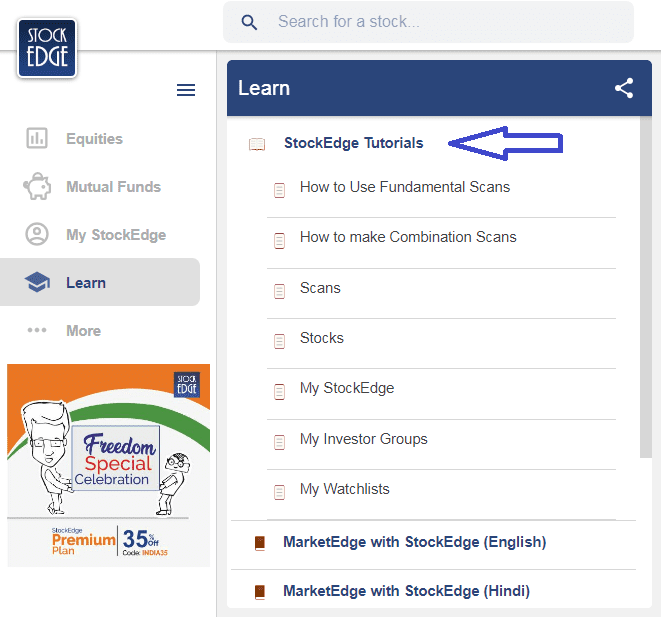Click the share icon in Learn header
The height and width of the screenshot is (617, 661).
[x=624, y=88]
